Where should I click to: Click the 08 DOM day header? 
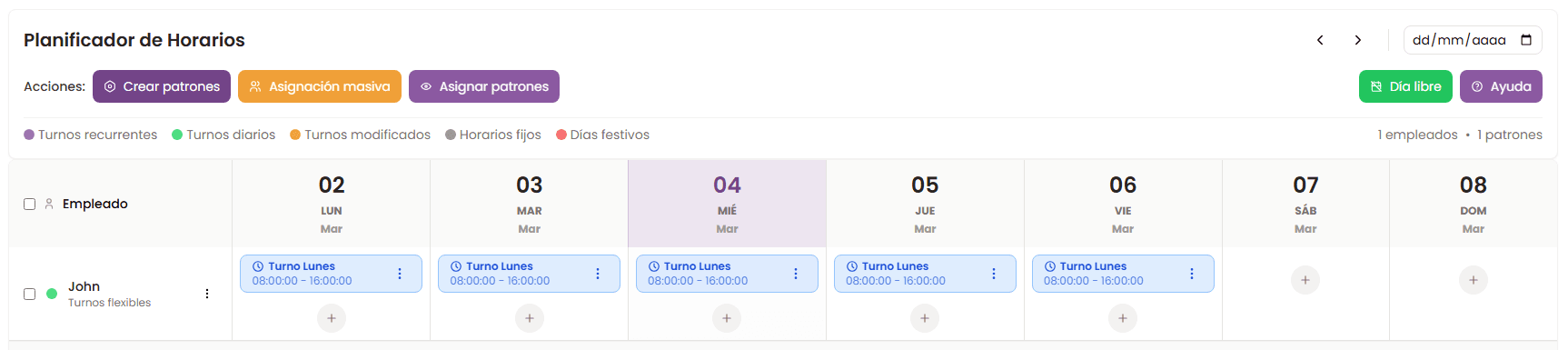click(1474, 204)
